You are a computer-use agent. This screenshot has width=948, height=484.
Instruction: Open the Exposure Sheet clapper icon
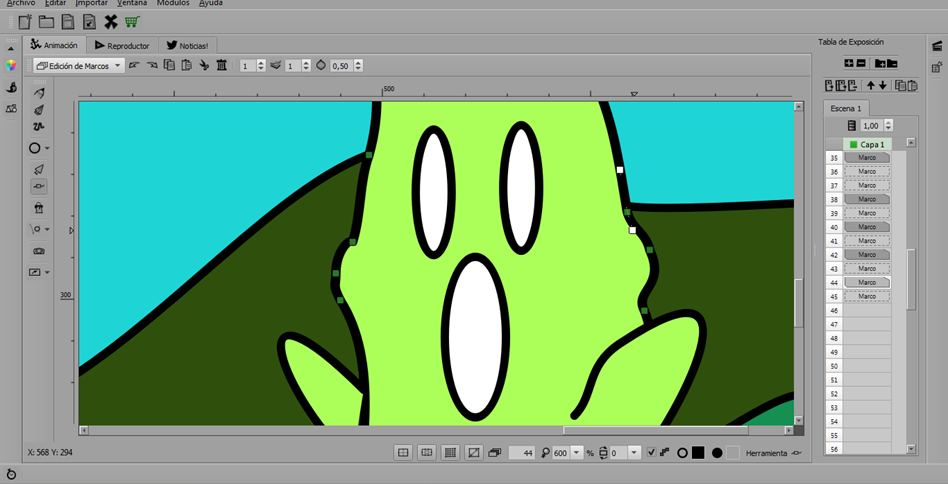pyautogui.click(x=937, y=45)
